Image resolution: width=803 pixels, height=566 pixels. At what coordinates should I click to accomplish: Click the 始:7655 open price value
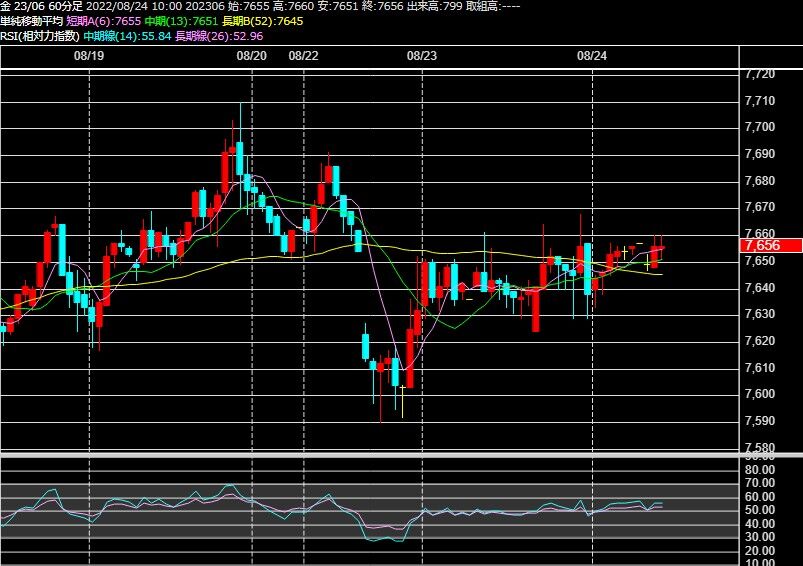[249, 6]
